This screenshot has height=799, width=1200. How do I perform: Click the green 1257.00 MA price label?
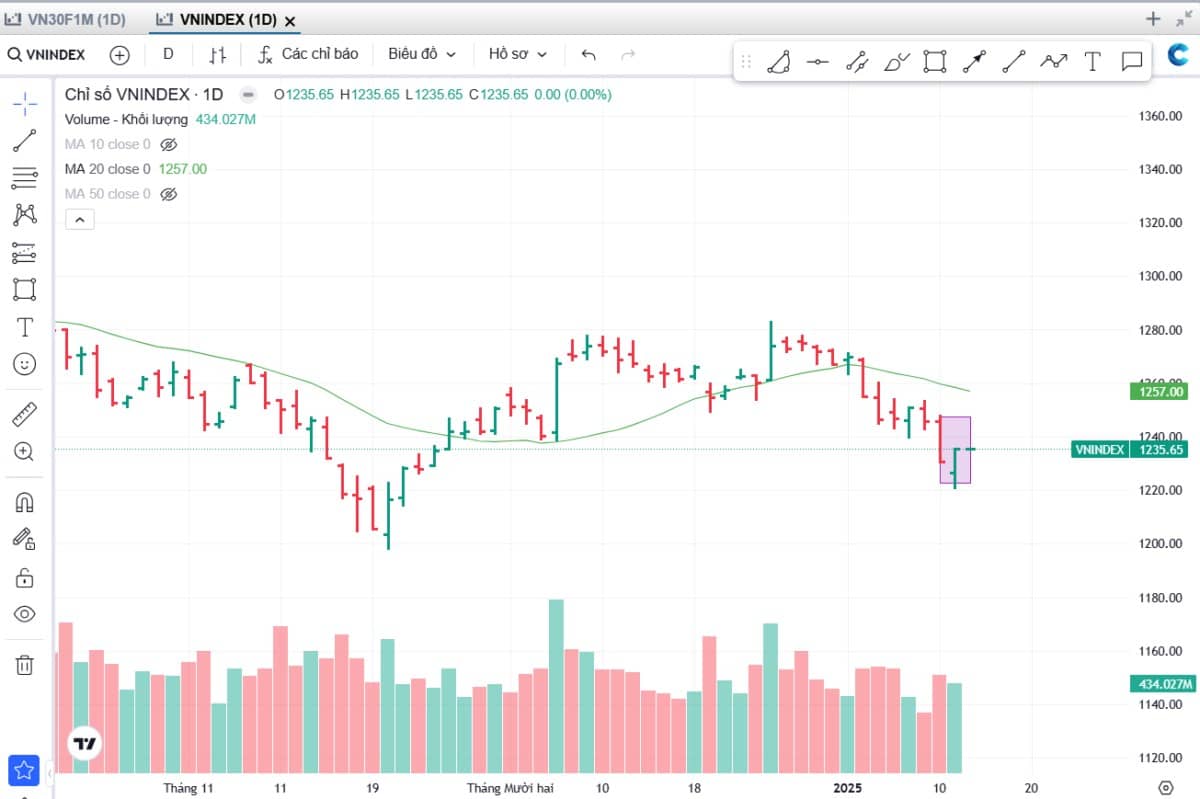[x=1161, y=392]
